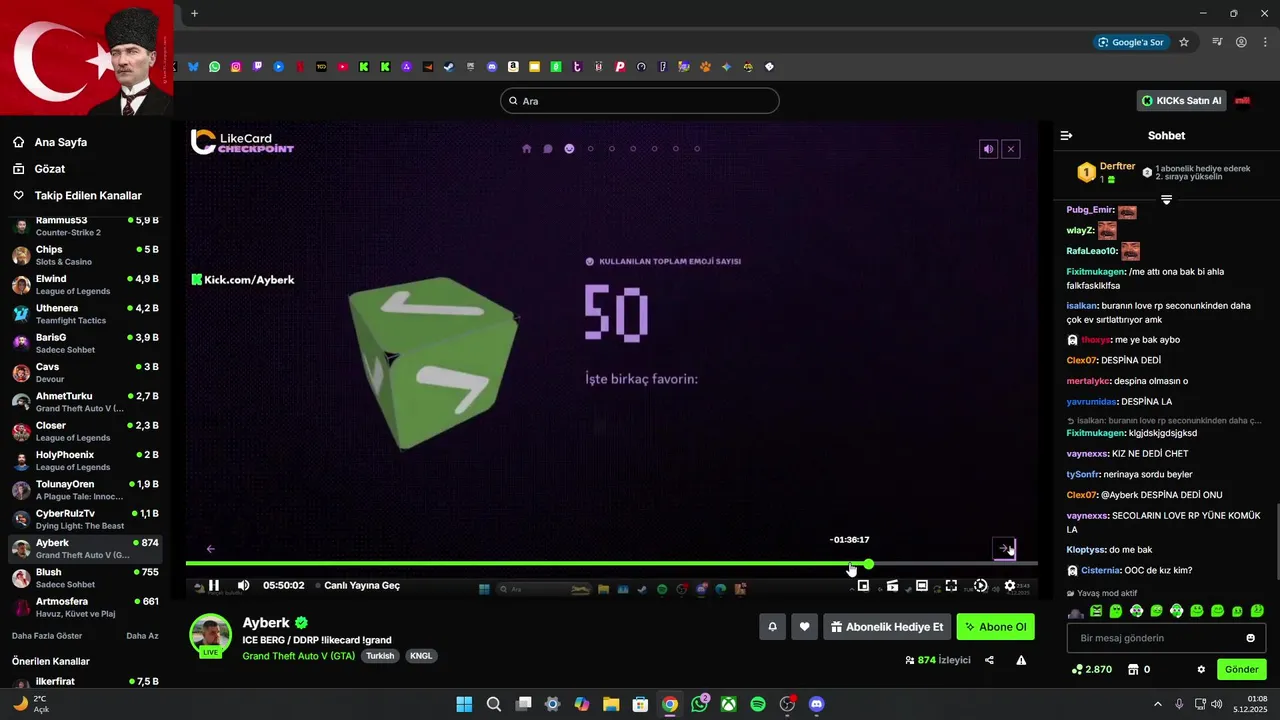Click the Checkpoint recap sound toggle
This screenshot has height=720, width=1280.
(x=988, y=149)
